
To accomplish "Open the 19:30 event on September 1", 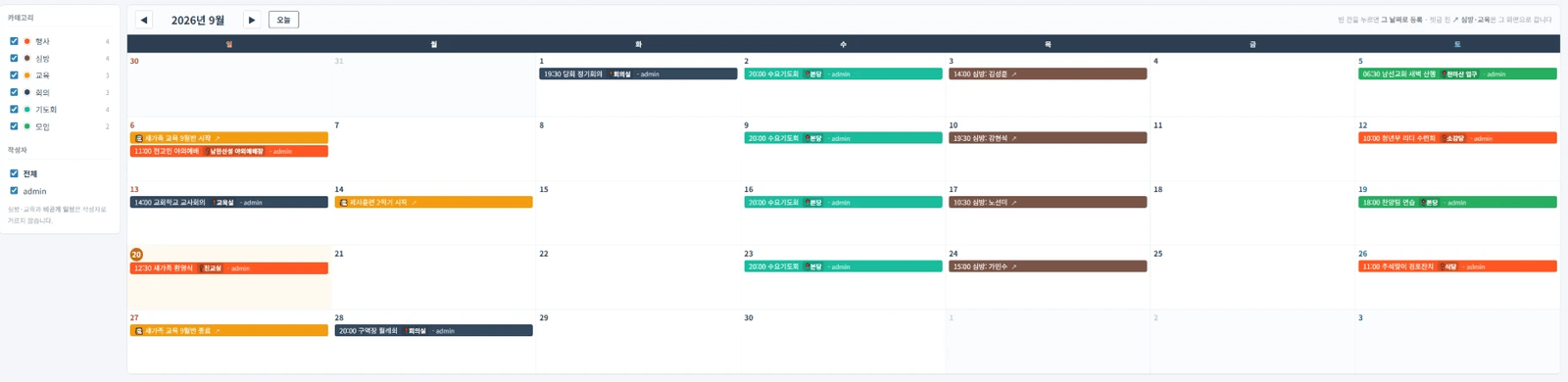I will point(638,73).
